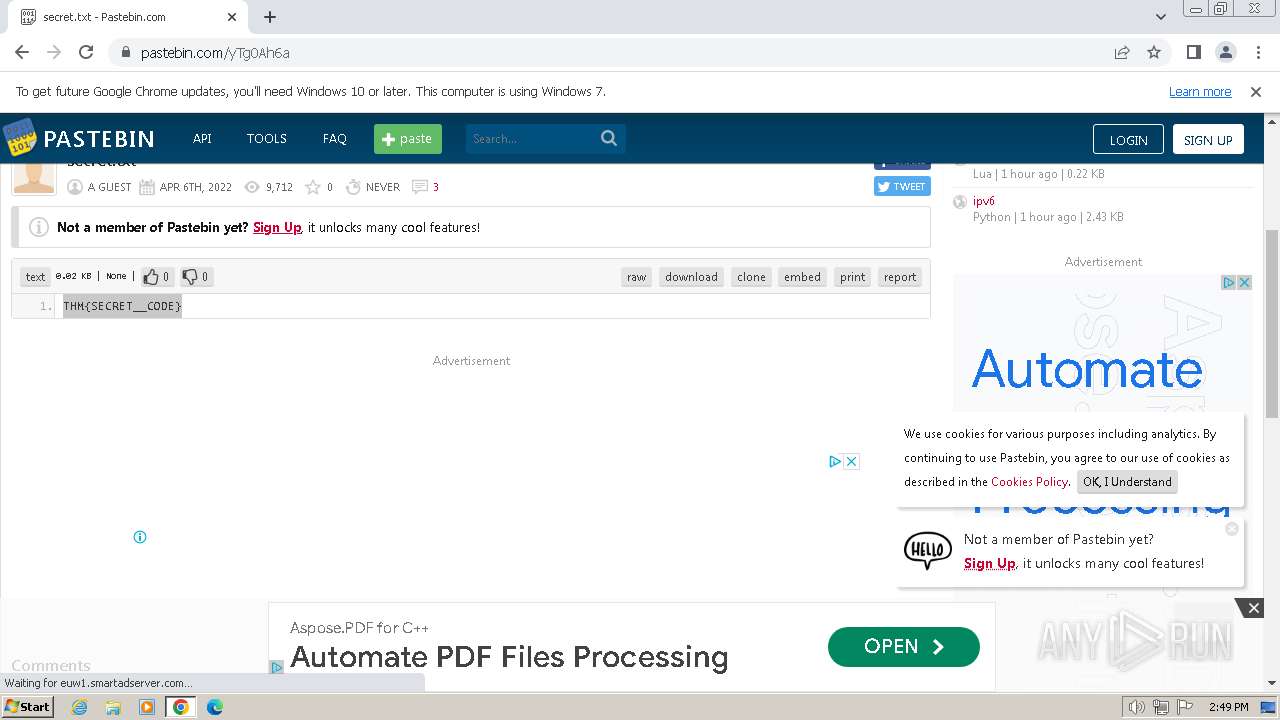Download the paste file
This screenshot has width=1280, height=720.
(691, 277)
